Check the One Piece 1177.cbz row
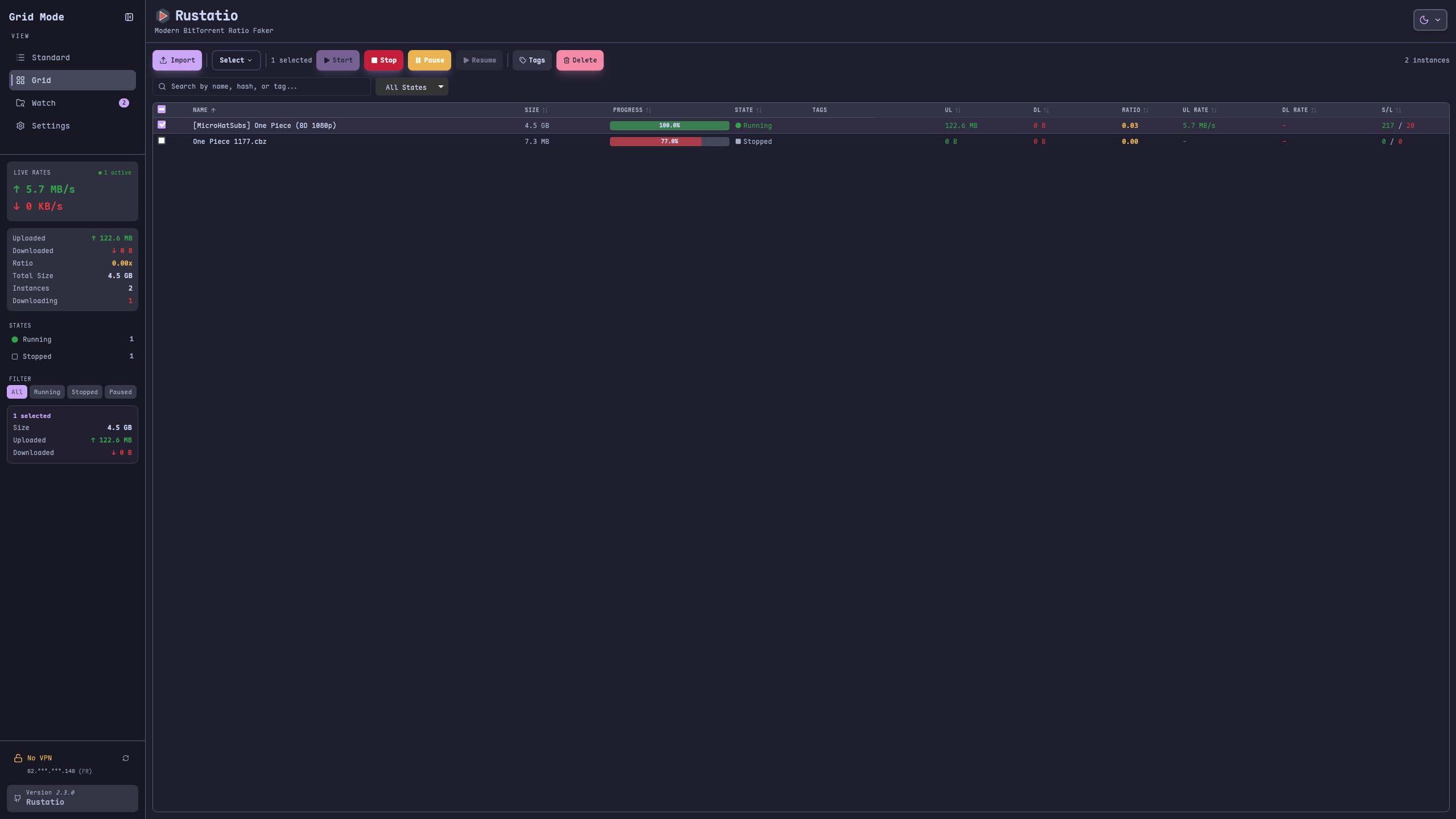The height and width of the screenshot is (819, 1456). coord(162,140)
